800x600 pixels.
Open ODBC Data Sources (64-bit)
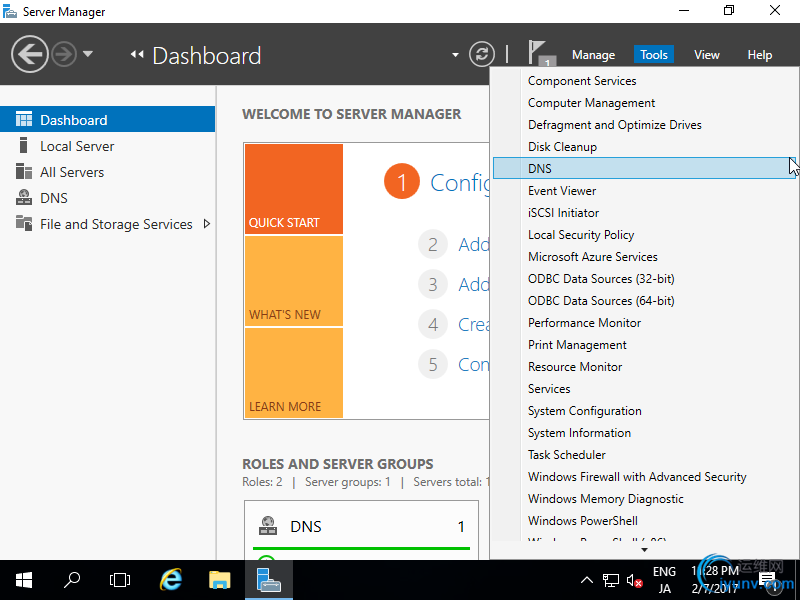pyautogui.click(x=601, y=301)
